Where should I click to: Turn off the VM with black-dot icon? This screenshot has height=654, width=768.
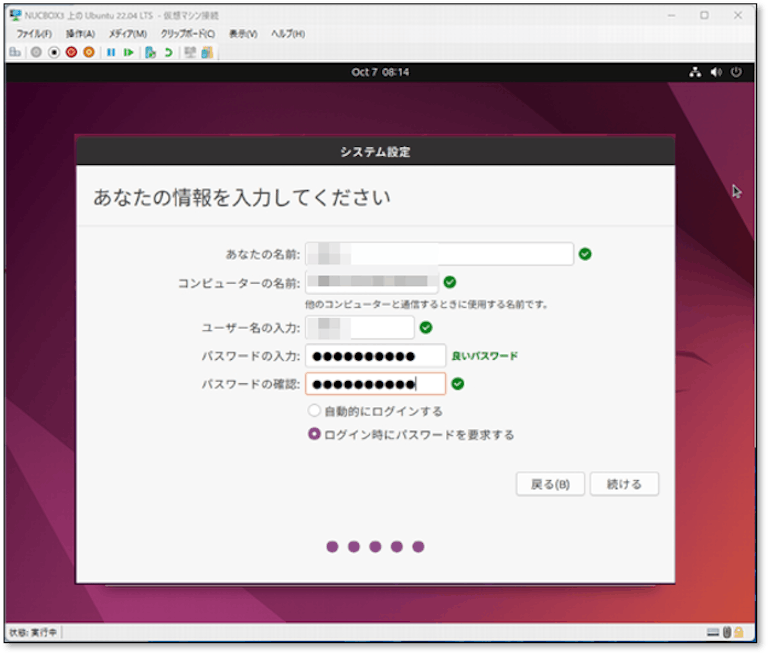[54, 52]
